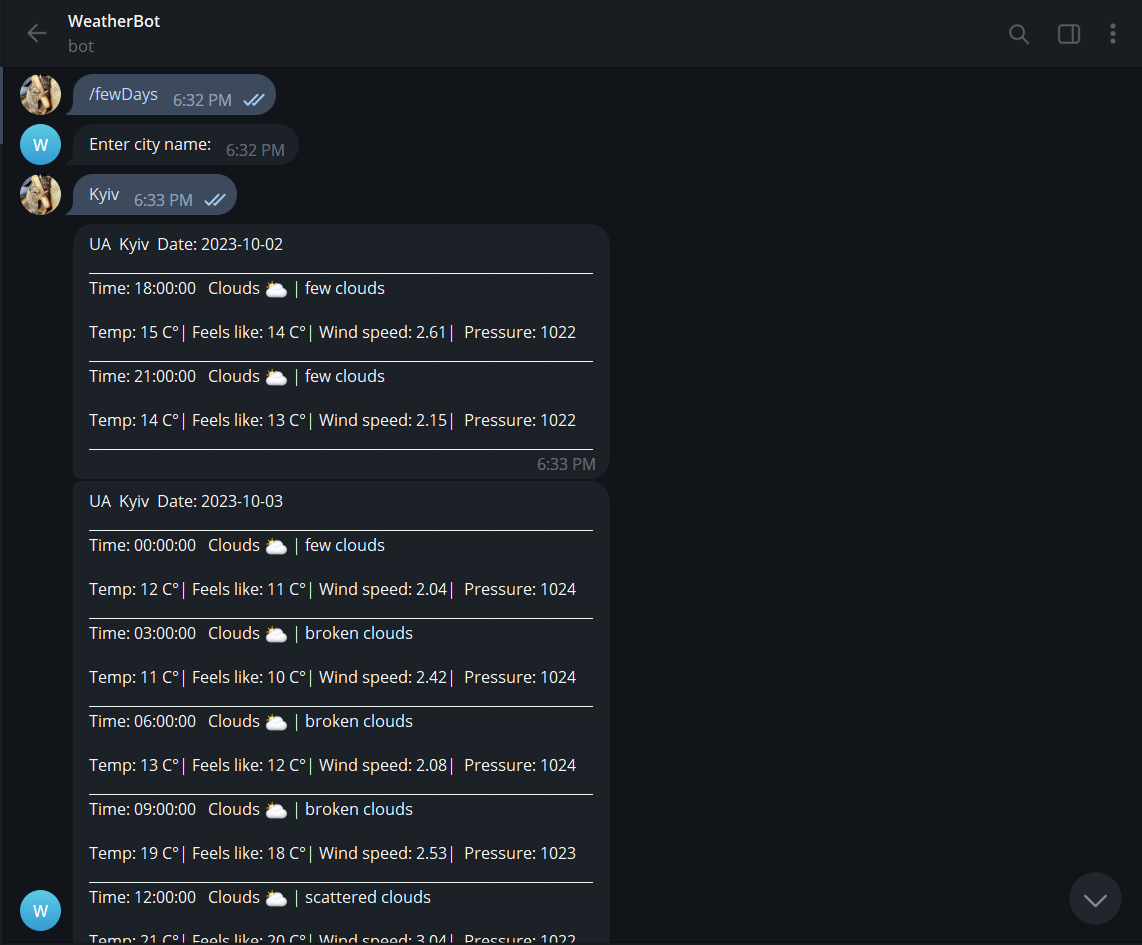Open the three-dot chat options menu
1142x945 pixels.
1113,33
